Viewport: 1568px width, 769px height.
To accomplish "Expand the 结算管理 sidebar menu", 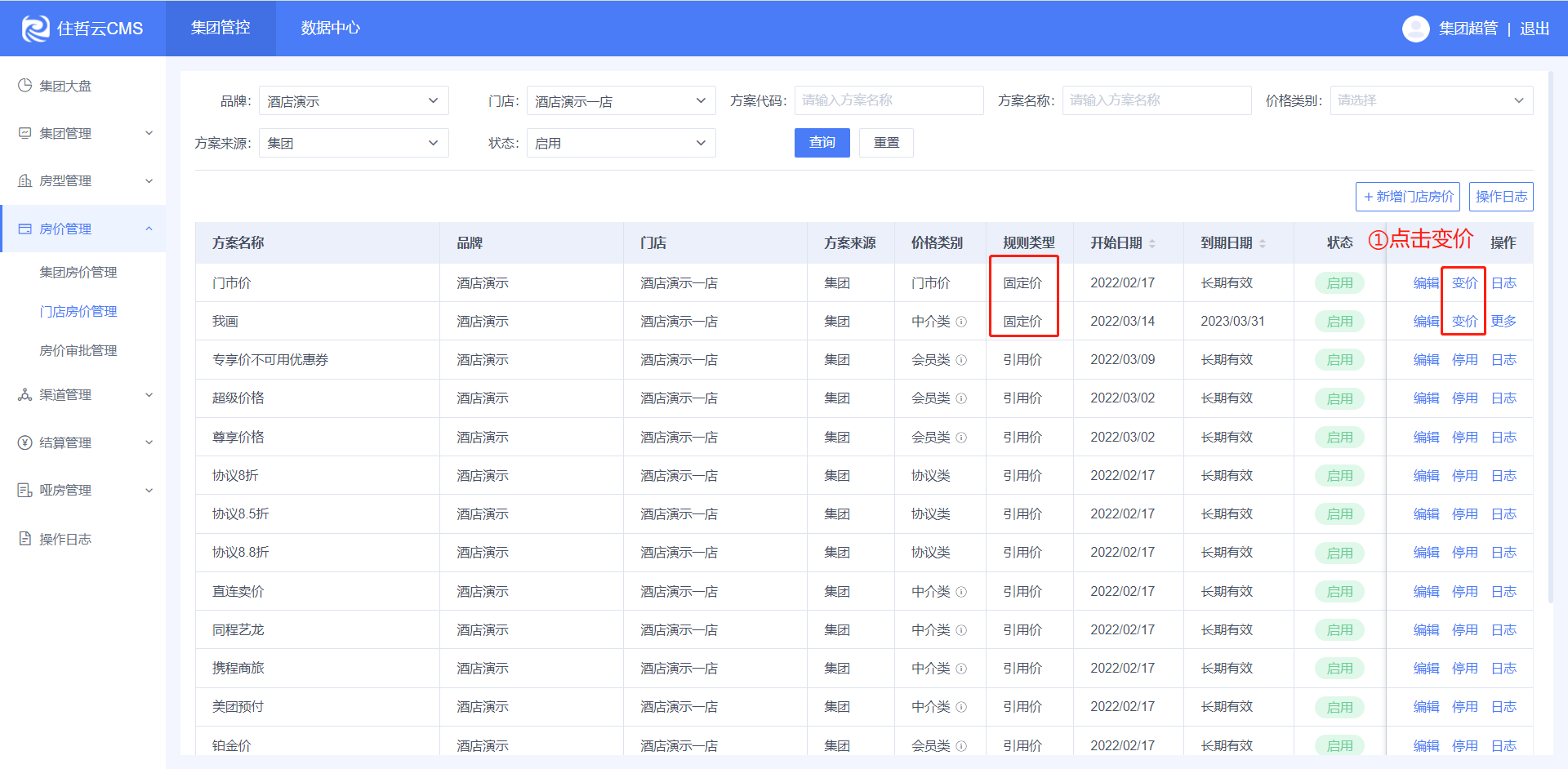I will 149,442.
